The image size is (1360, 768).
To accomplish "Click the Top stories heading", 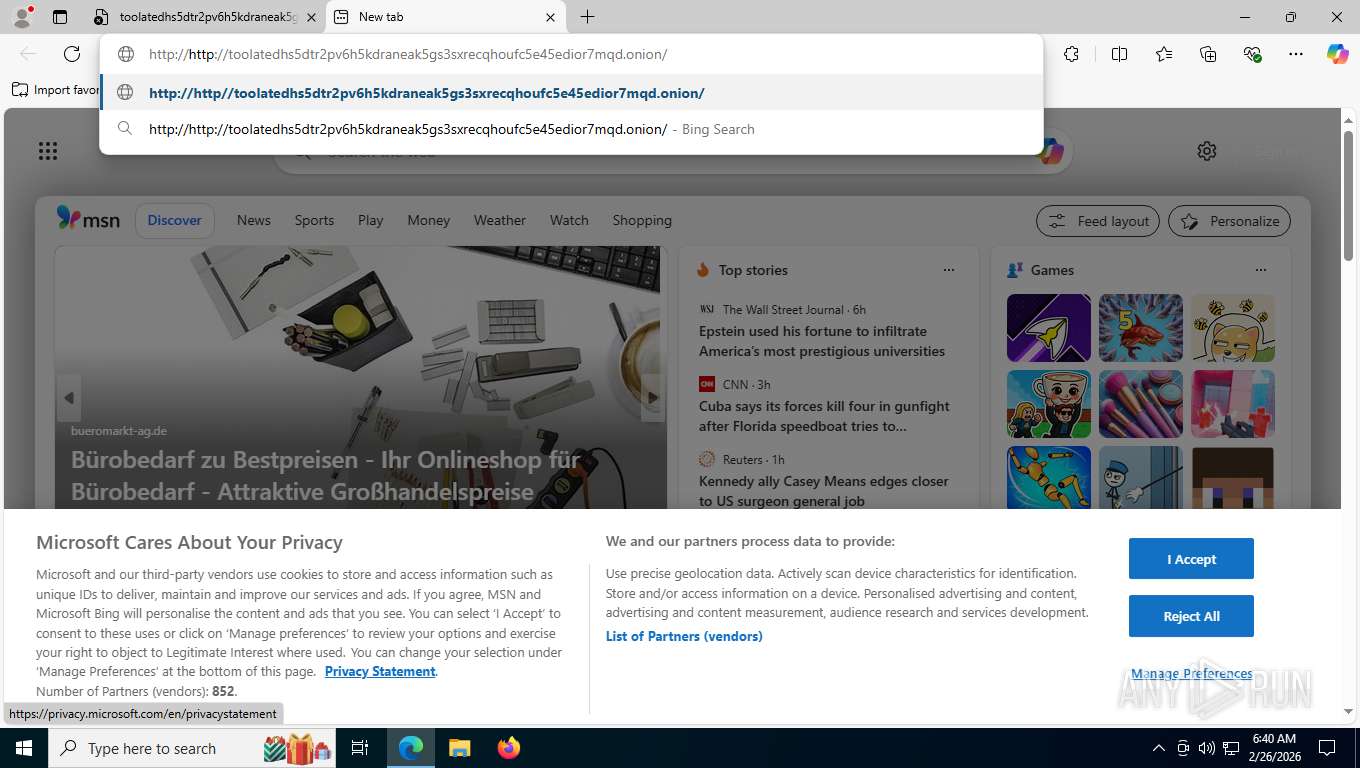I will [x=753, y=270].
